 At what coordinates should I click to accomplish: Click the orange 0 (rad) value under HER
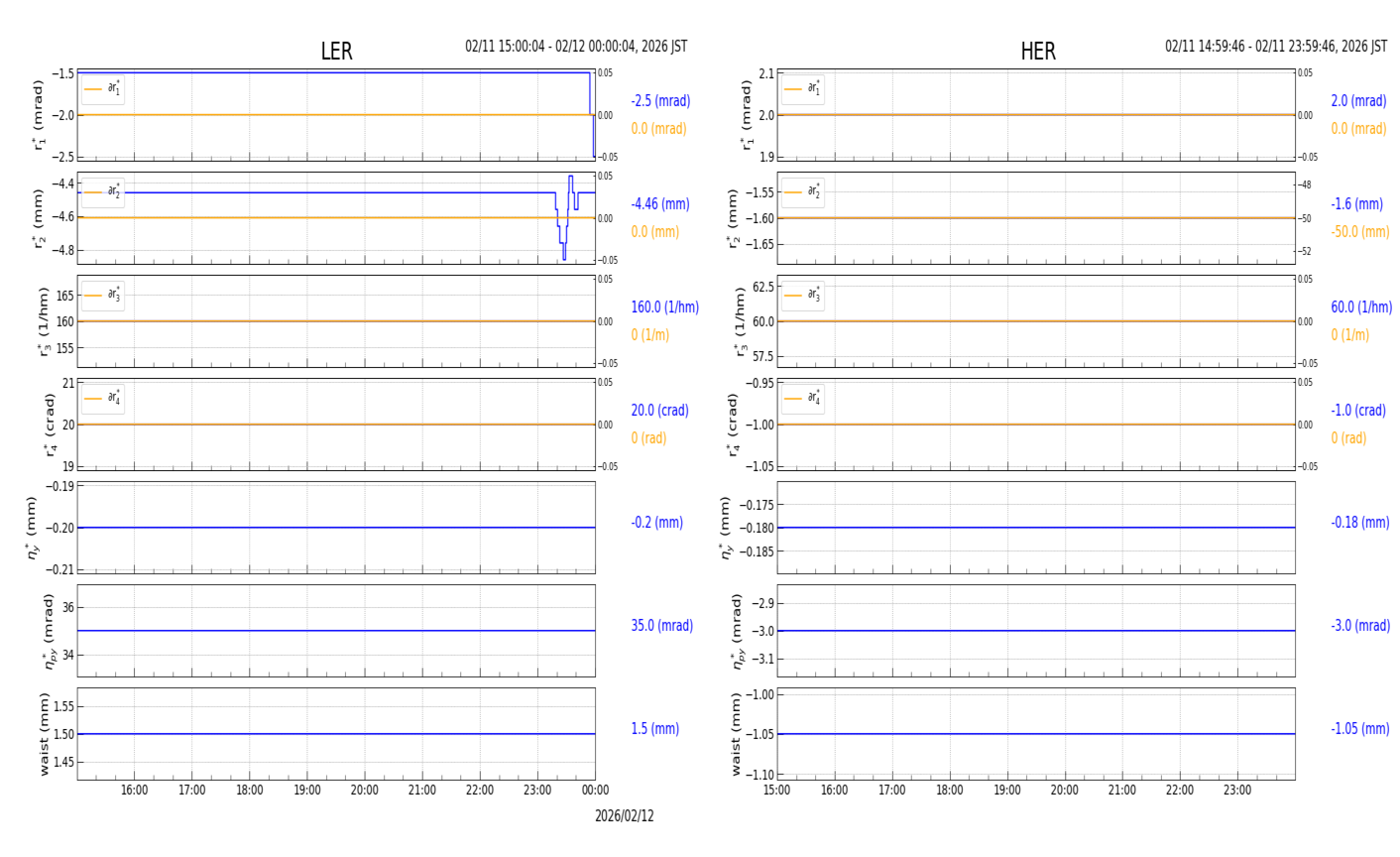(x=1348, y=438)
